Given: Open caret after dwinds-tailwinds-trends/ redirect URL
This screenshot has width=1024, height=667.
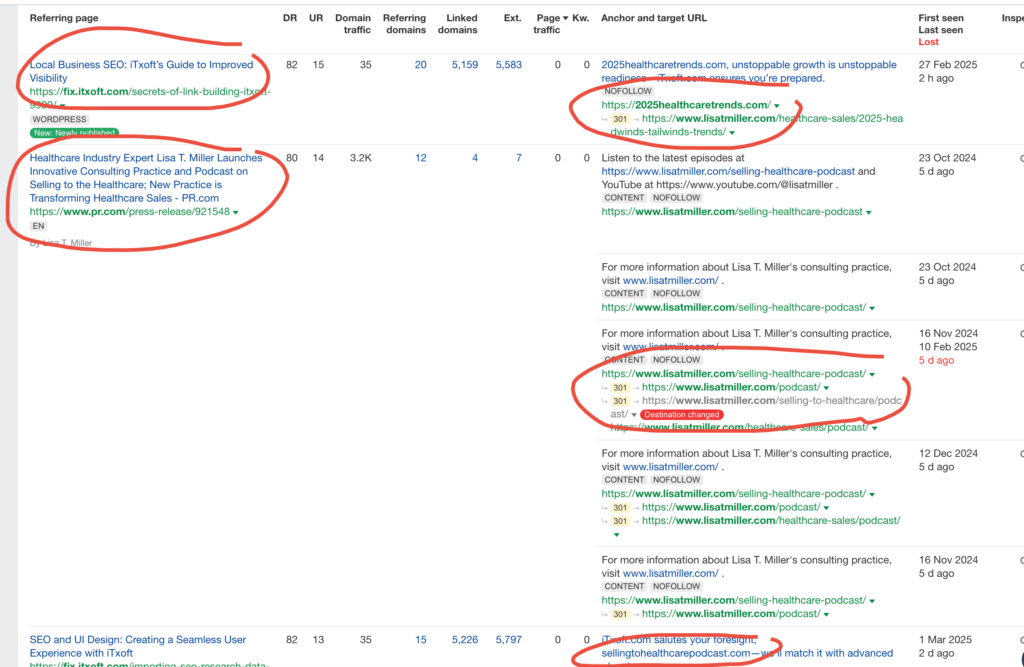Looking at the screenshot, I should click(x=732, y=133).
